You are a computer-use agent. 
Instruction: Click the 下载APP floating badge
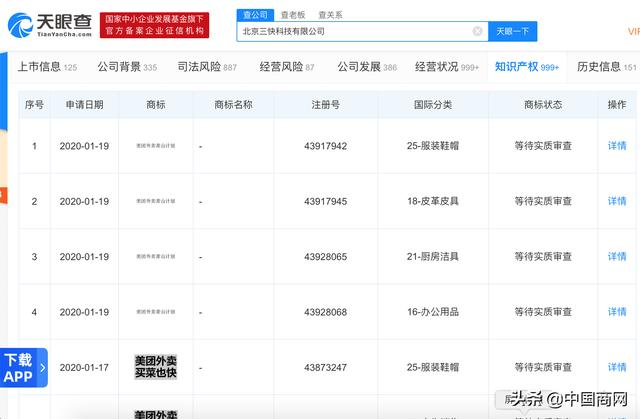18,367
